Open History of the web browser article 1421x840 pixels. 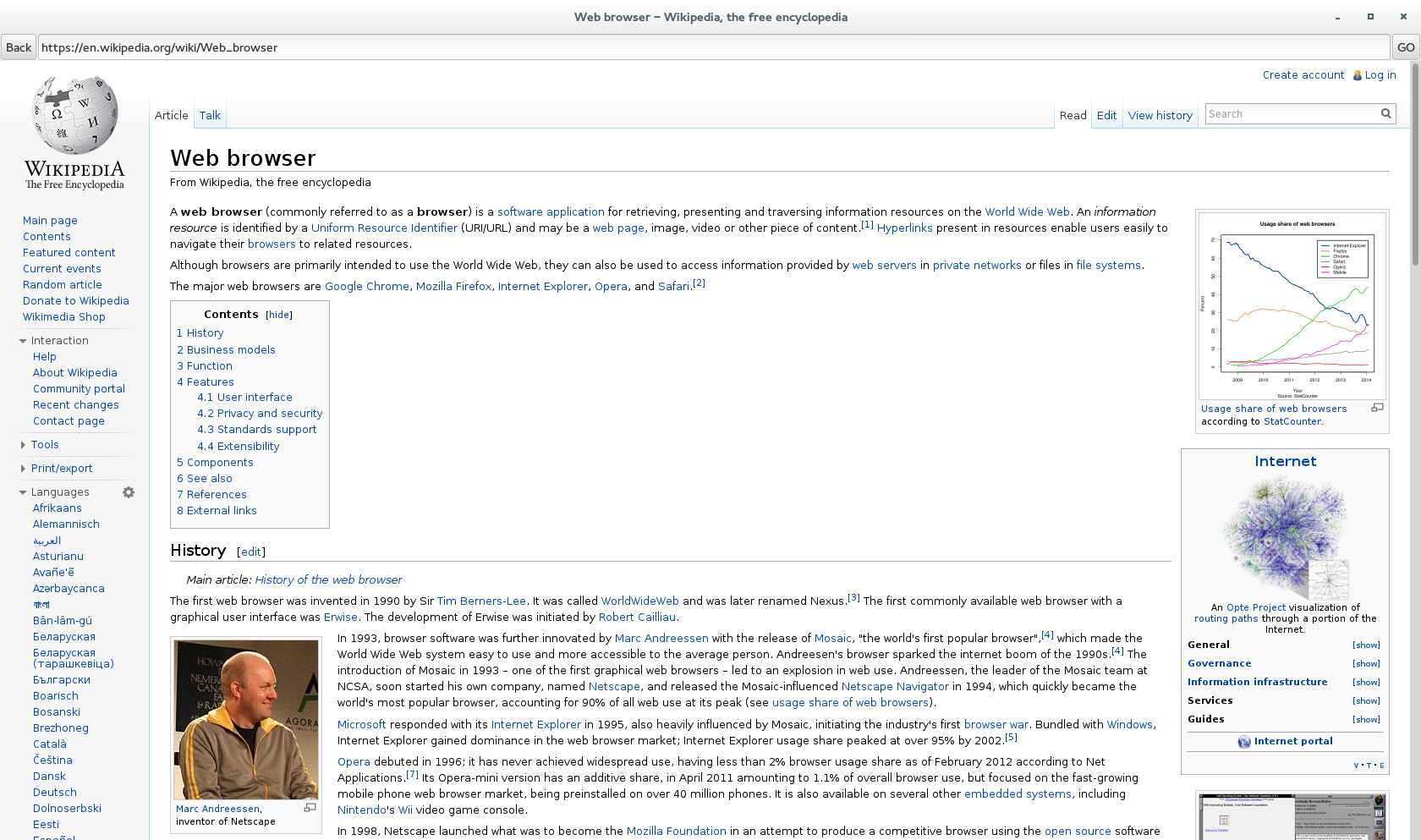pyautogui.click(x=328, y=580)
